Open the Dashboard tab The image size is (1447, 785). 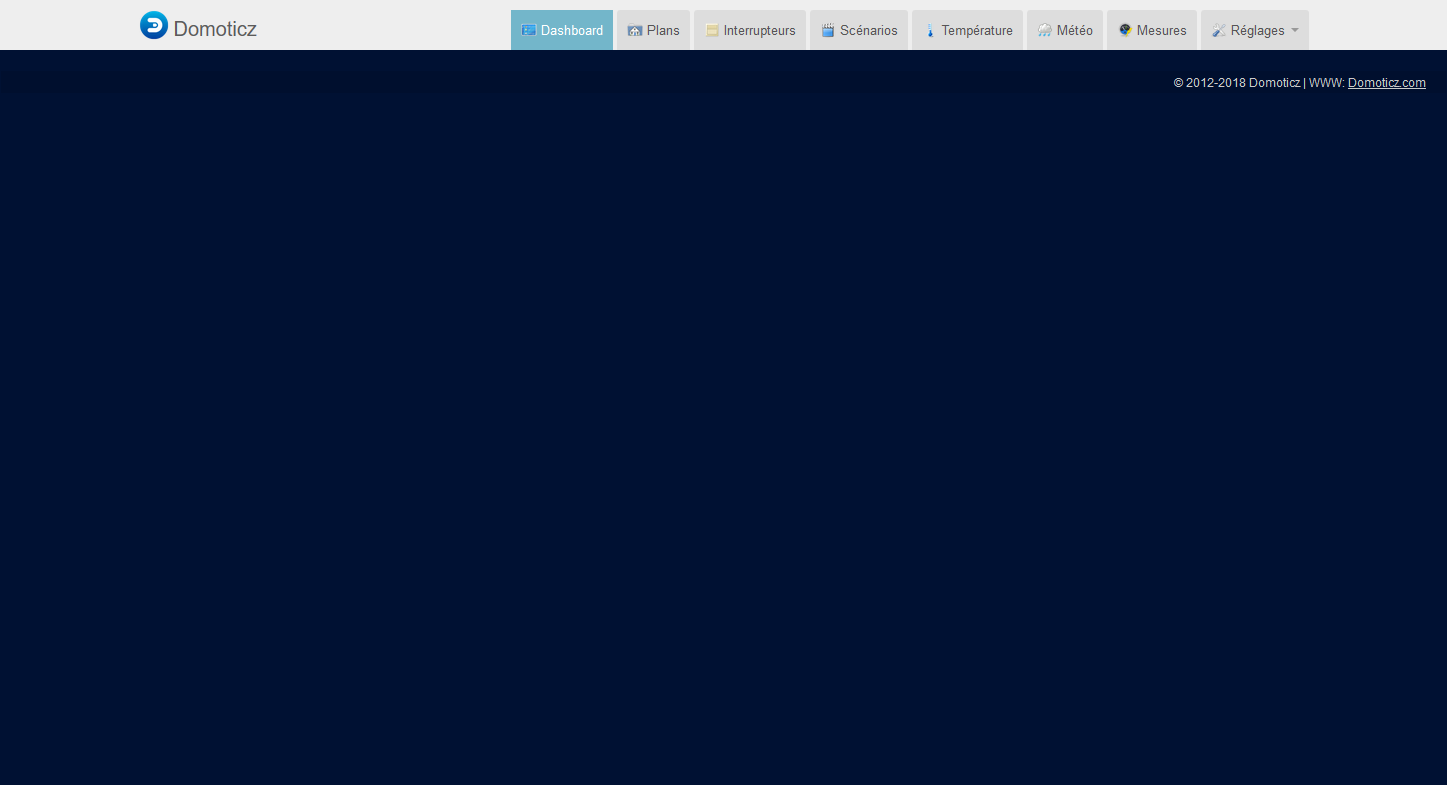pos(562,30)
